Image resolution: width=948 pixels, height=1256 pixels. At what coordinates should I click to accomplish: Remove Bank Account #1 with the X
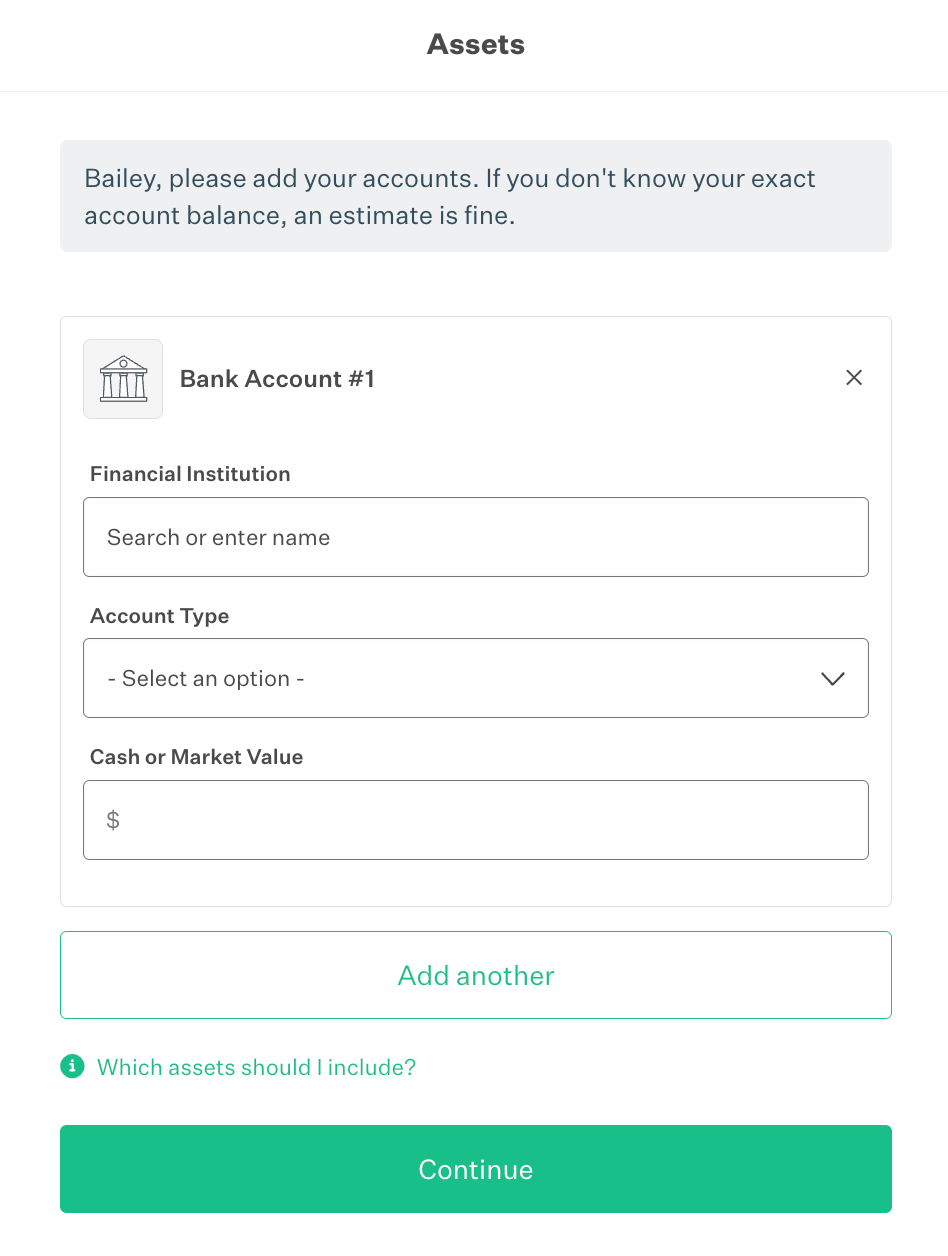(x=854, y=377)
